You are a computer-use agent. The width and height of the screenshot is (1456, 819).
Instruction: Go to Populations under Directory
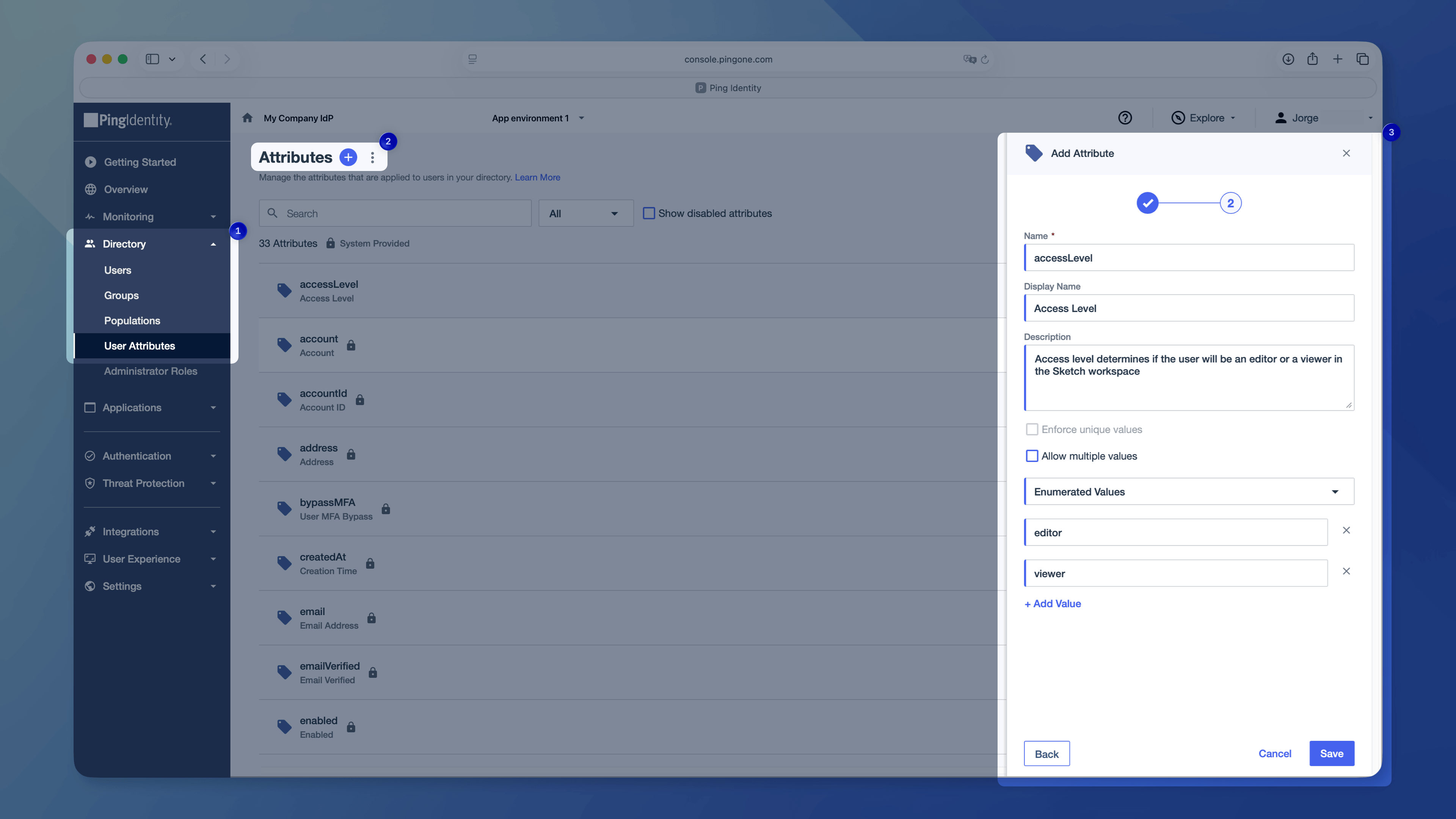[132, 320]
